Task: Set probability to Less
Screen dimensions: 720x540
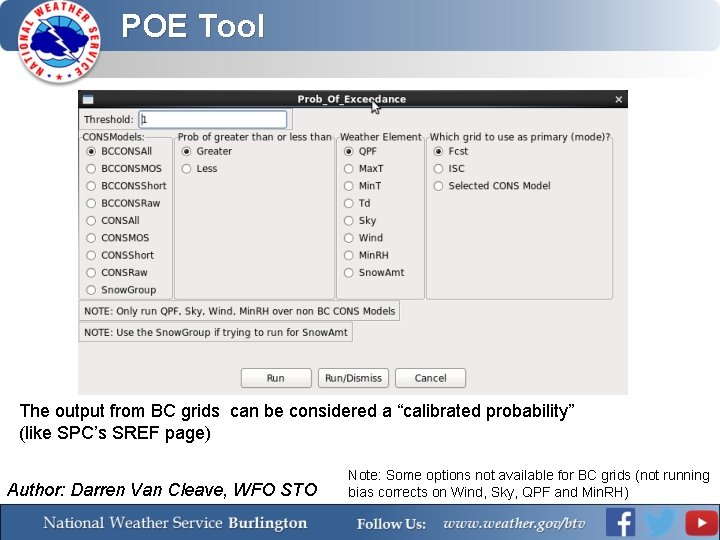Action: tap(199, 169)
